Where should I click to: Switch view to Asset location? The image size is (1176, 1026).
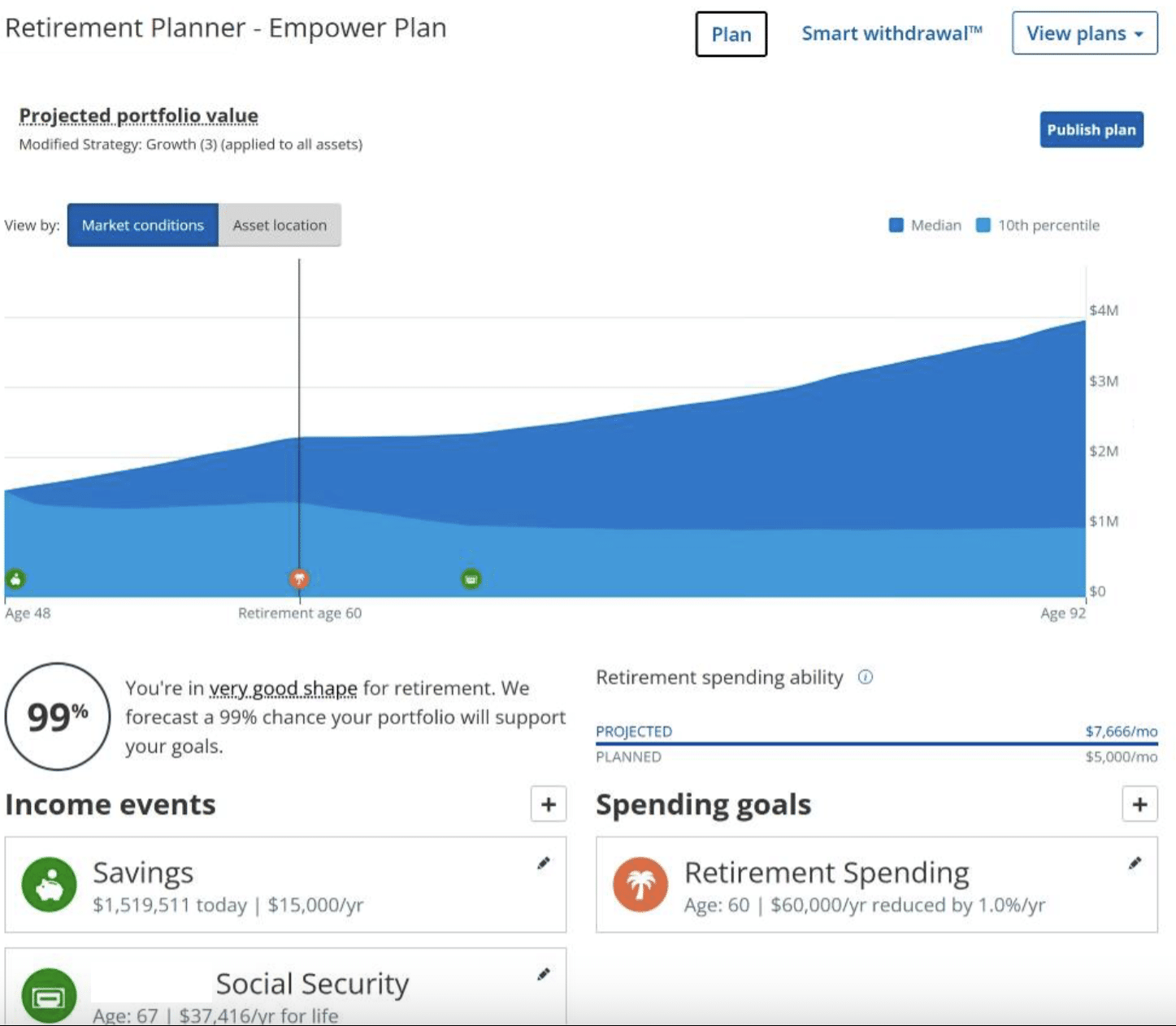tap(280, 225)
